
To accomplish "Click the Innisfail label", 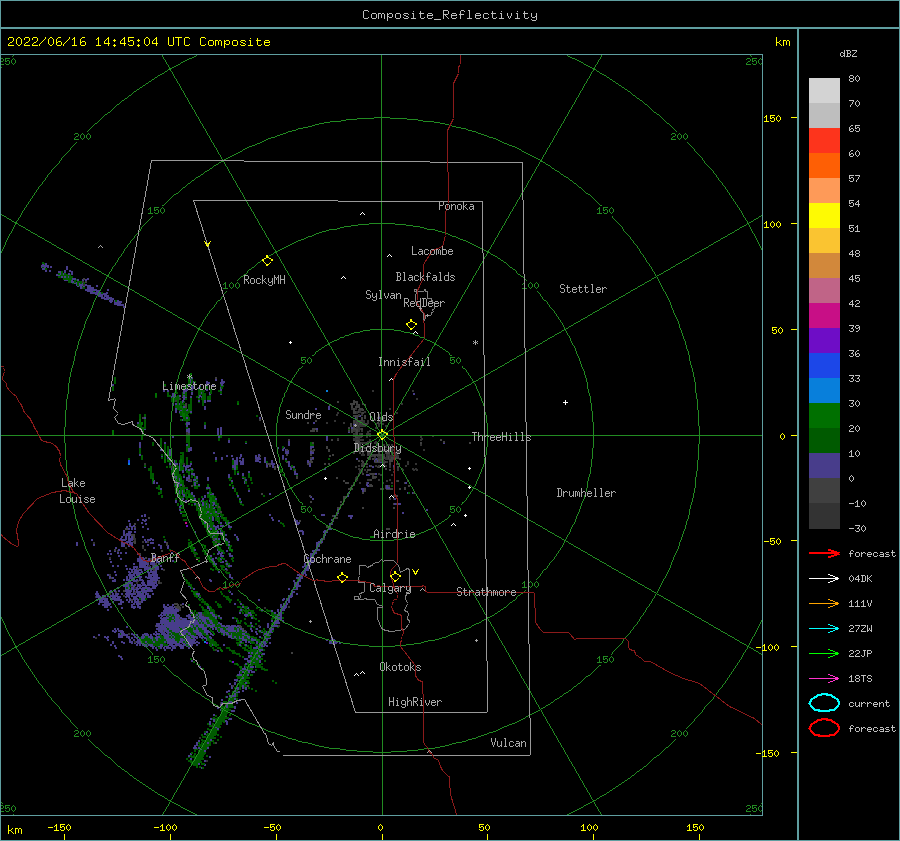I will [404, 362].
